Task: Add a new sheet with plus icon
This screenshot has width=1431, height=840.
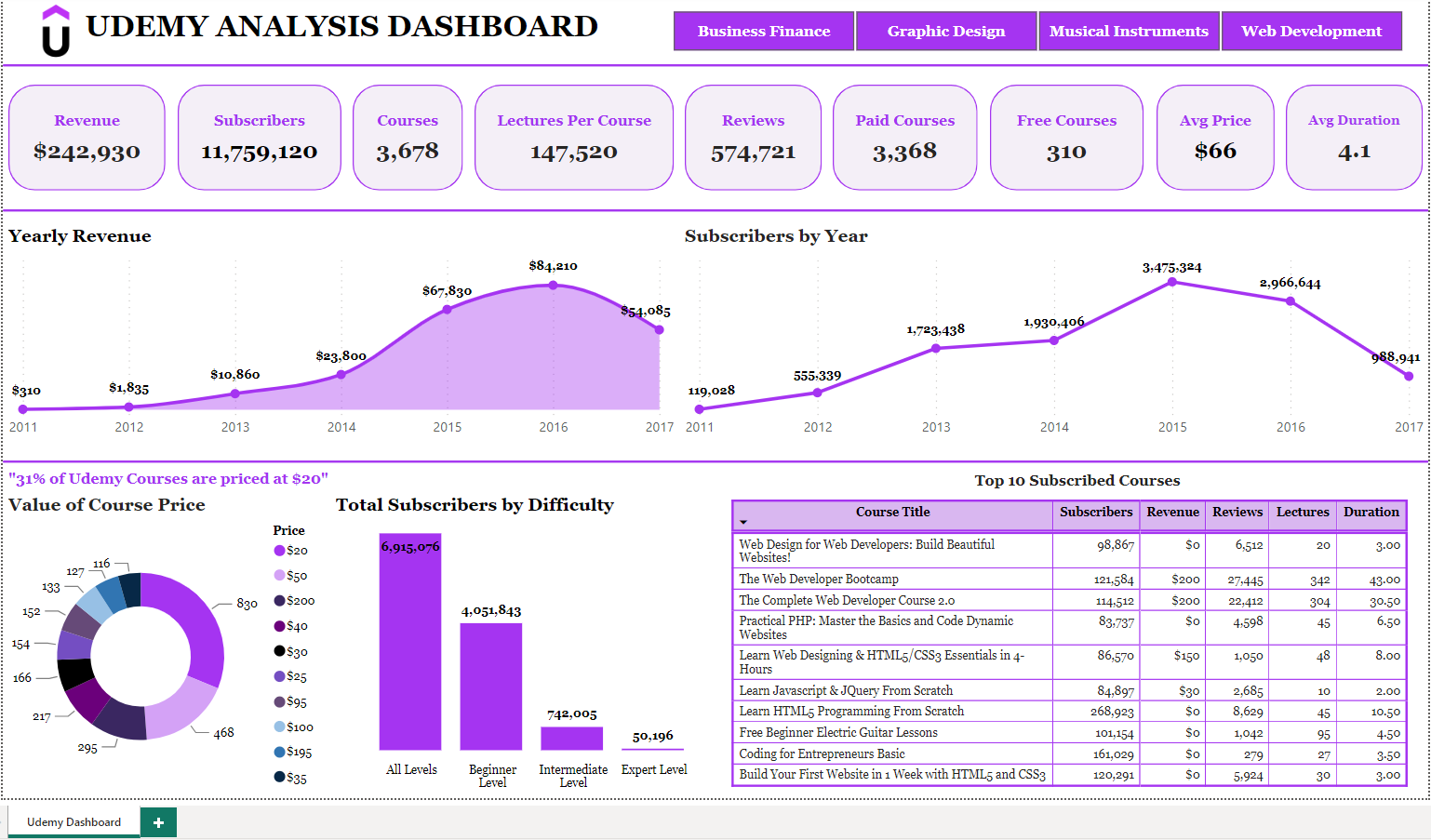Action: tap(158, 822)
